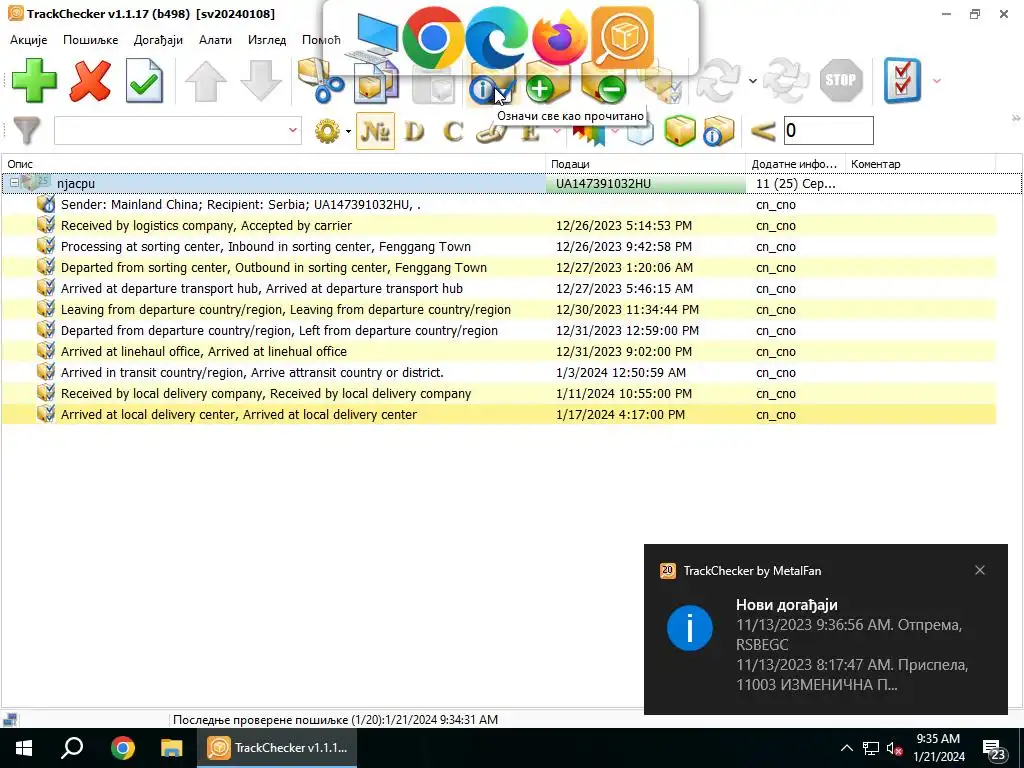Close the TrackChecker notification popup
Screen dimensions: 1024x768
click(980, 570)
